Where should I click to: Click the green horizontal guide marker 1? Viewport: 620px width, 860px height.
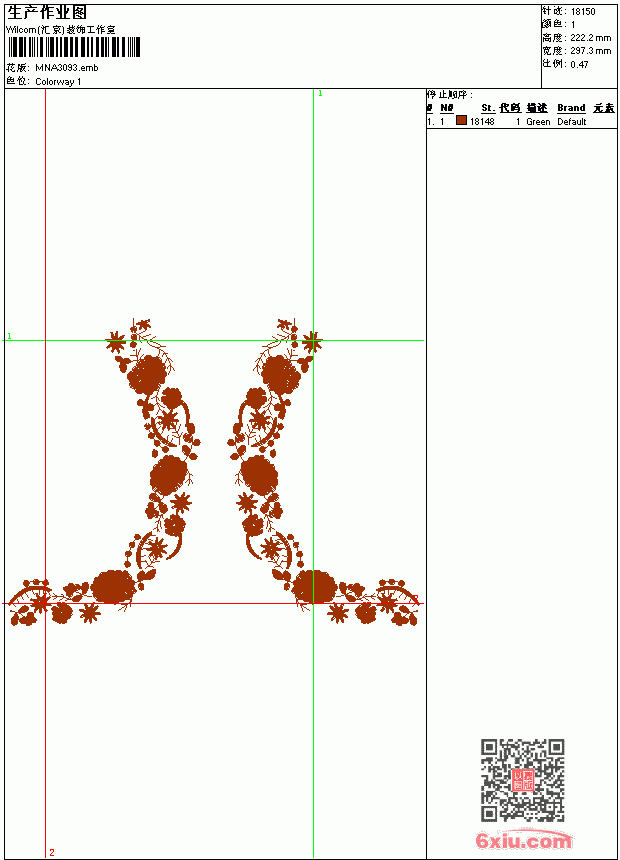9,336
